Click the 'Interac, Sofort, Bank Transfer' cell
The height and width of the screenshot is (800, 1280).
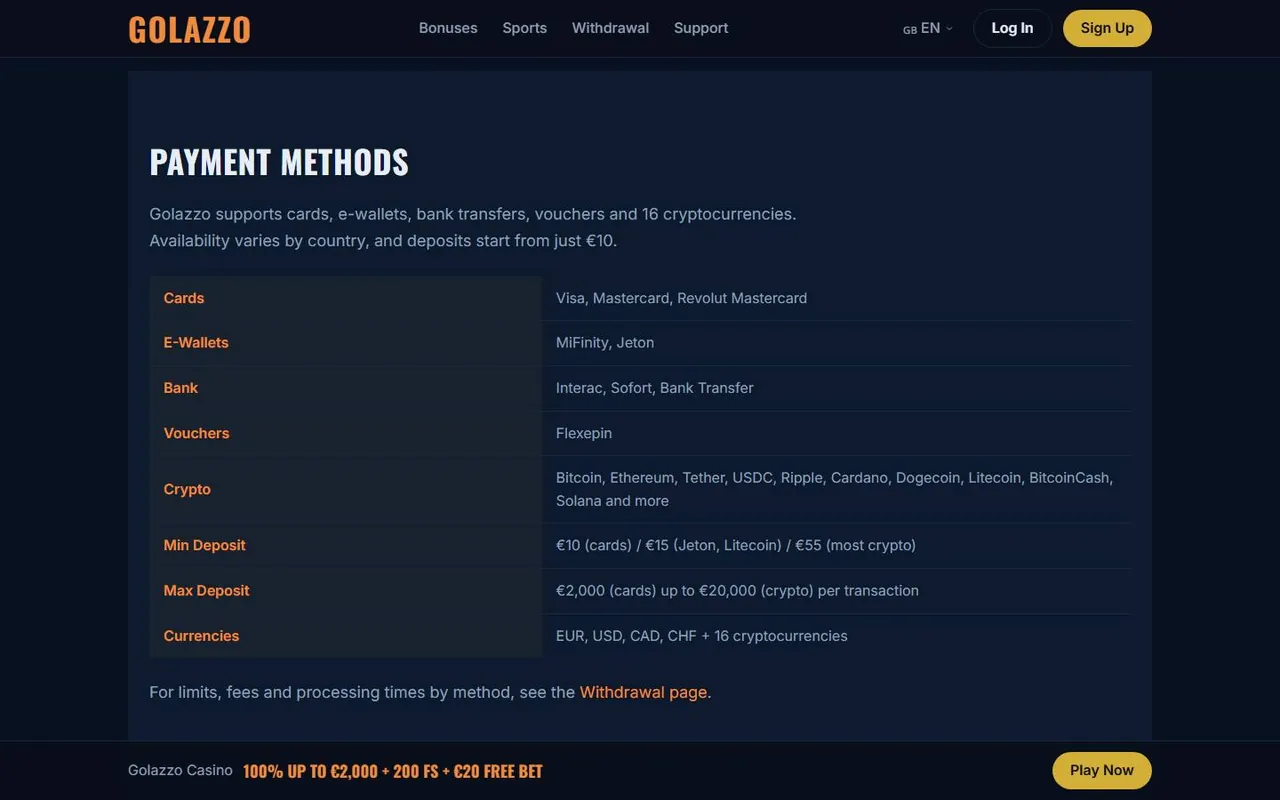pyautogui.click(x=837, y=388)
